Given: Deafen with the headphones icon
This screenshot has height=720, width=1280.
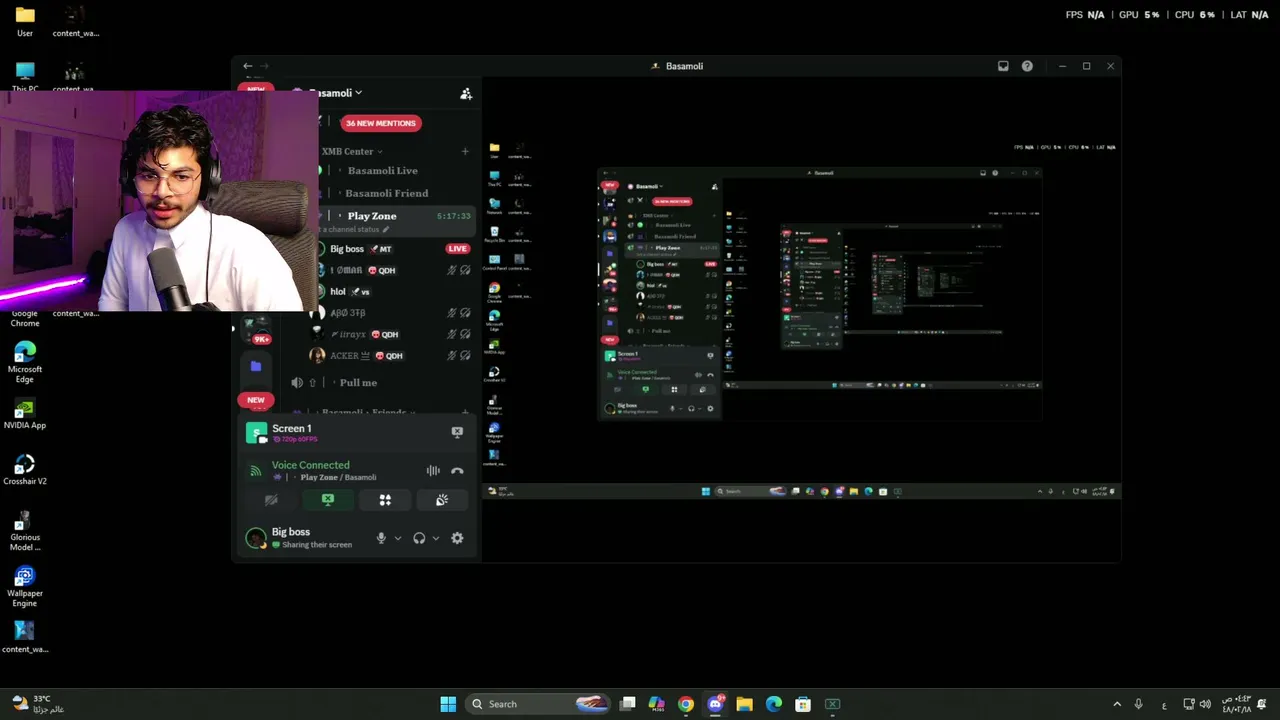Looking at the screenshot, I should point(419,538).
